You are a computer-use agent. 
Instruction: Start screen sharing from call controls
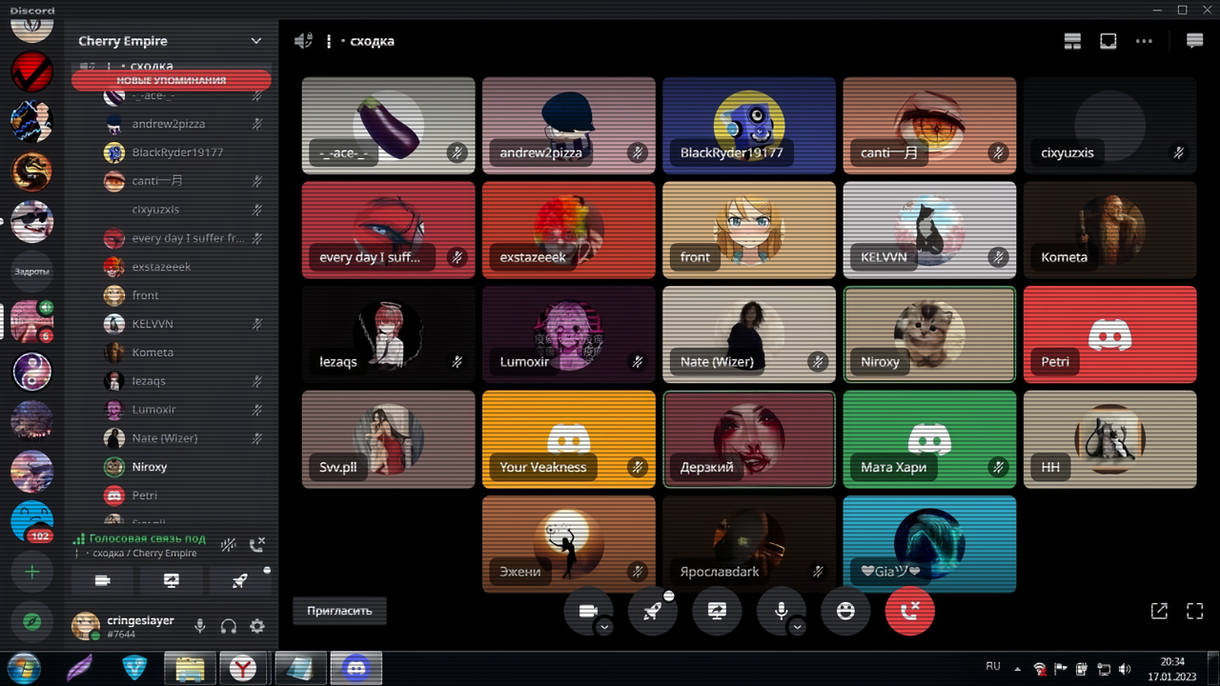click(x=717, y=611)
